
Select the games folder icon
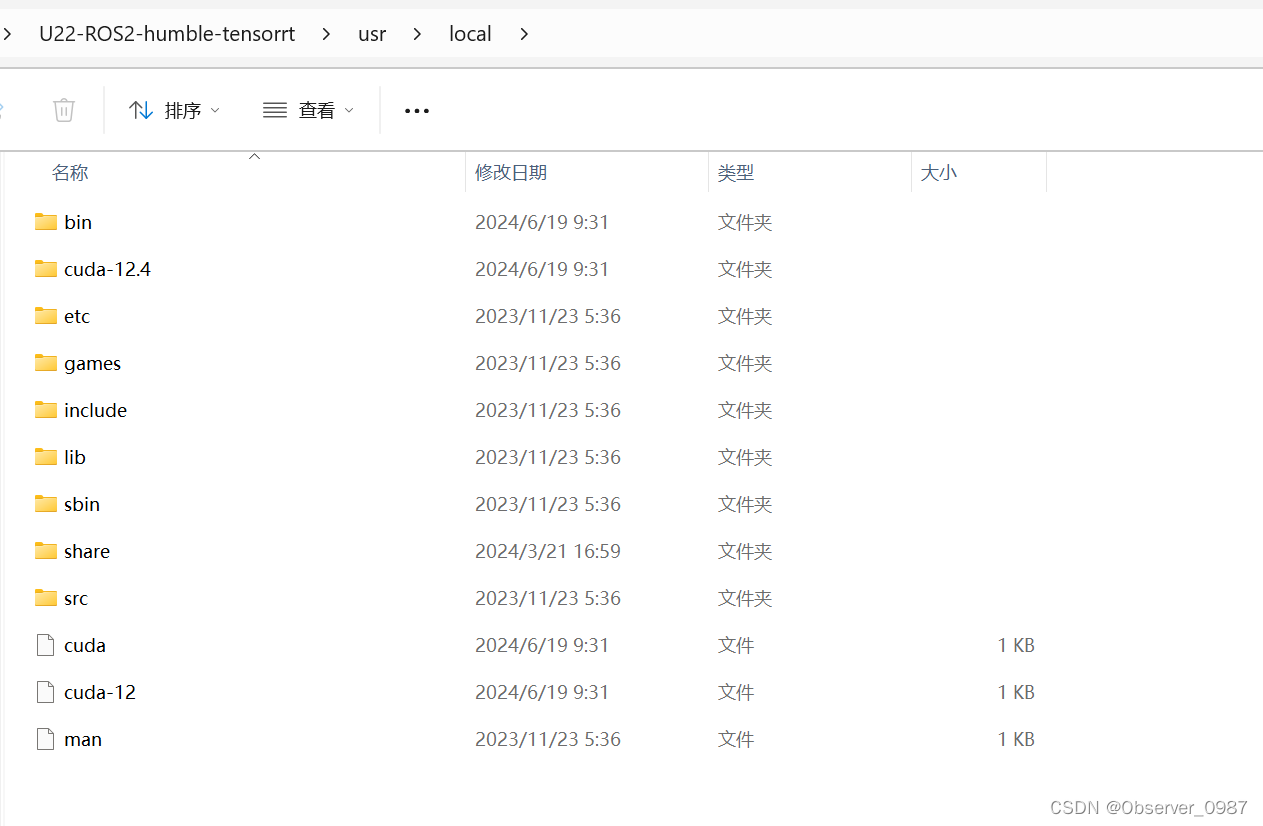tap(46, 363)
